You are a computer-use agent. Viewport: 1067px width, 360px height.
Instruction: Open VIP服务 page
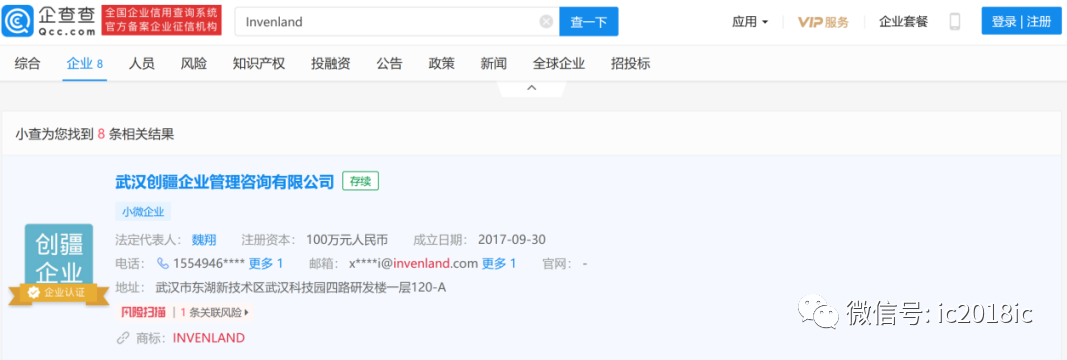[x=823, y=22]
